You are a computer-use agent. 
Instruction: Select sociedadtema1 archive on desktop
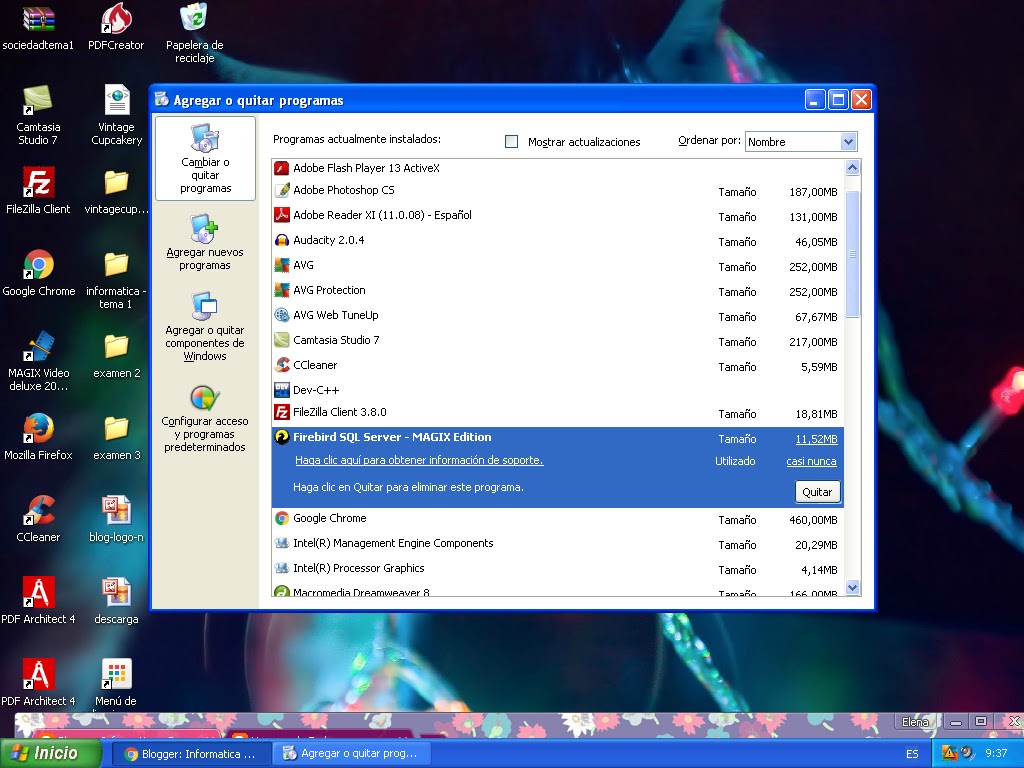tap(38, 27)
